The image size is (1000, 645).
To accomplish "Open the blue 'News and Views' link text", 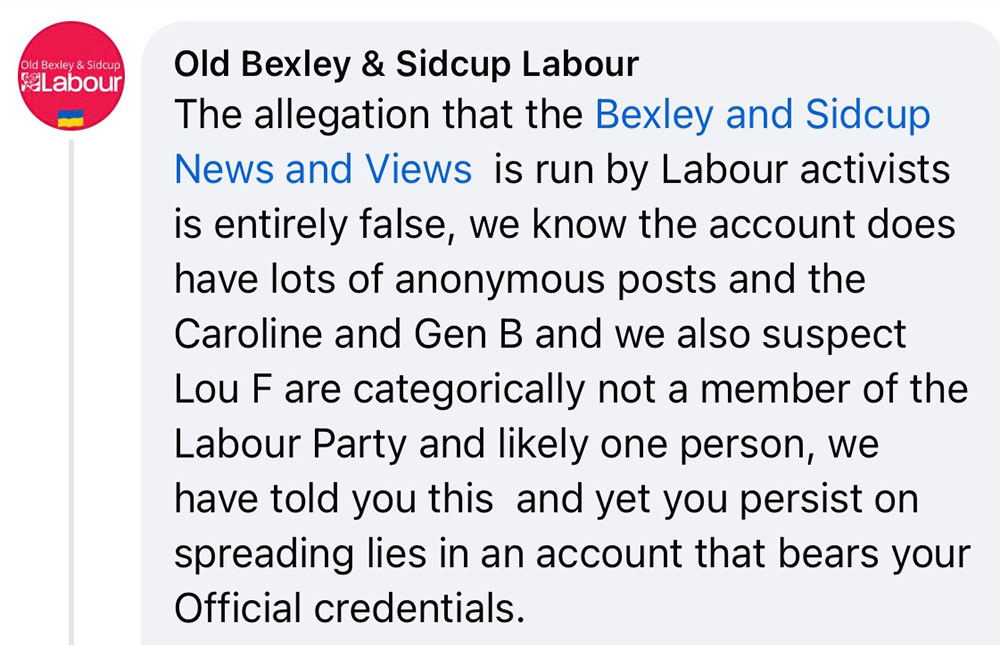I will tap(323, 170).
